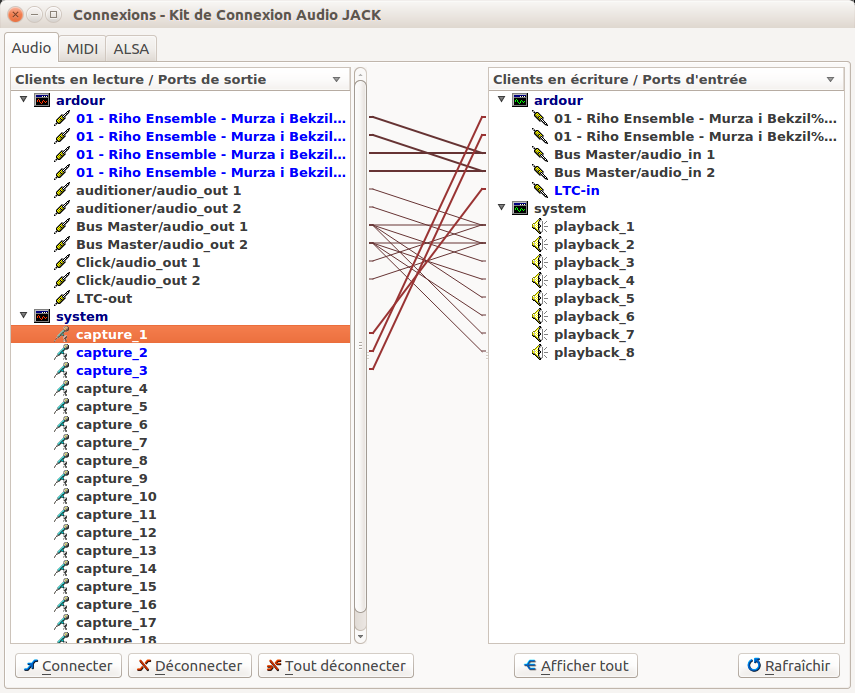The image size is (855, 693).
Task: Click the Rafraîchir button
Action: tap(788, 666)
